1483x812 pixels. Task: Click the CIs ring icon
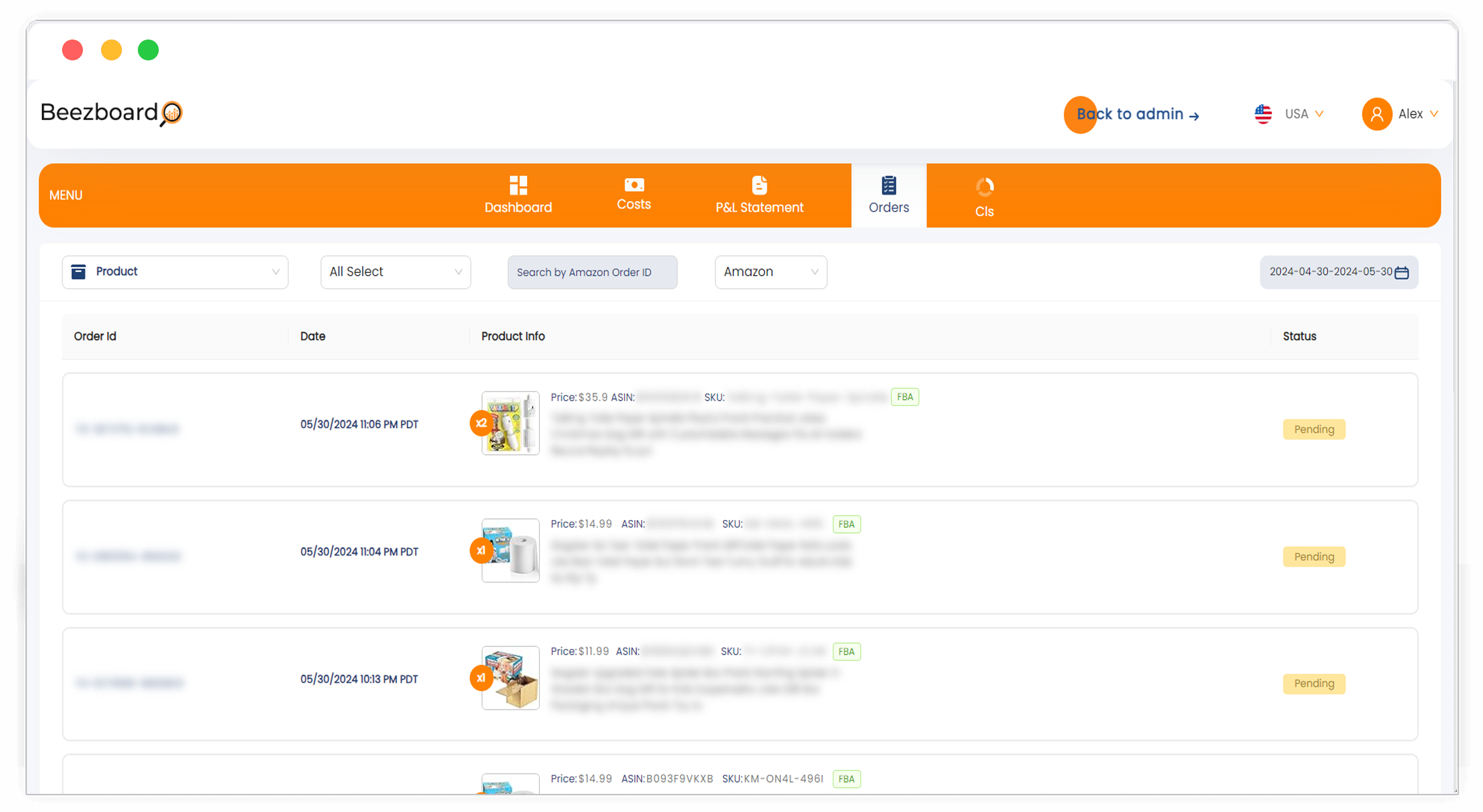point(984,188)
